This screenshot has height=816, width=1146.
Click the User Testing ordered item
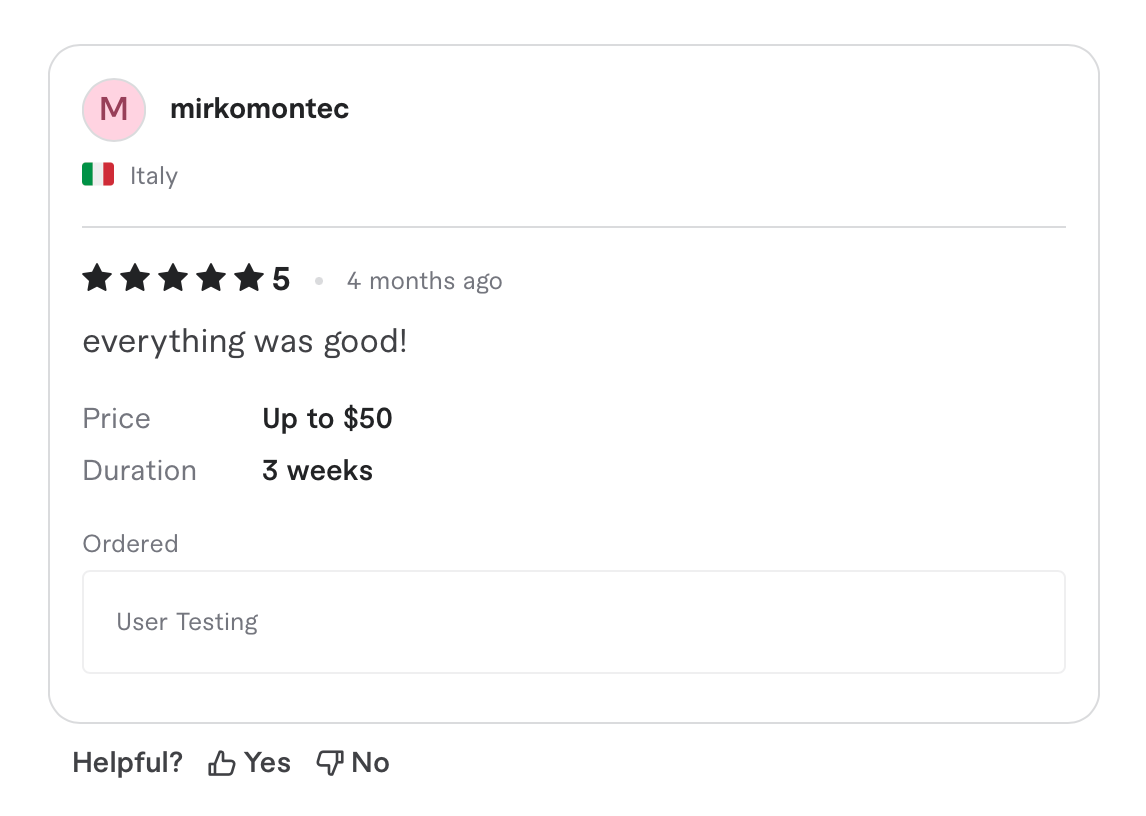tap(187, 621)
